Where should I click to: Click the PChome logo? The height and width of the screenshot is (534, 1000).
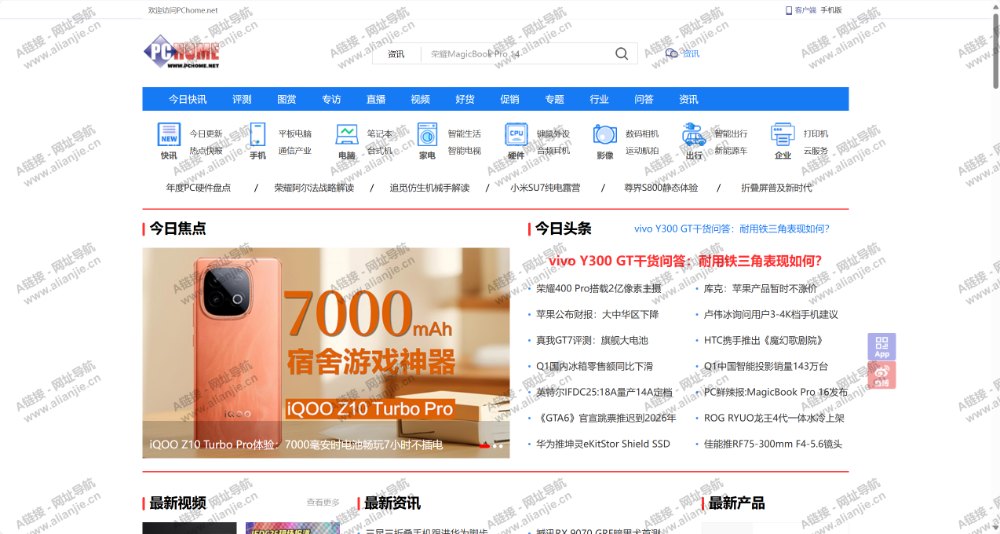[182, 52]
